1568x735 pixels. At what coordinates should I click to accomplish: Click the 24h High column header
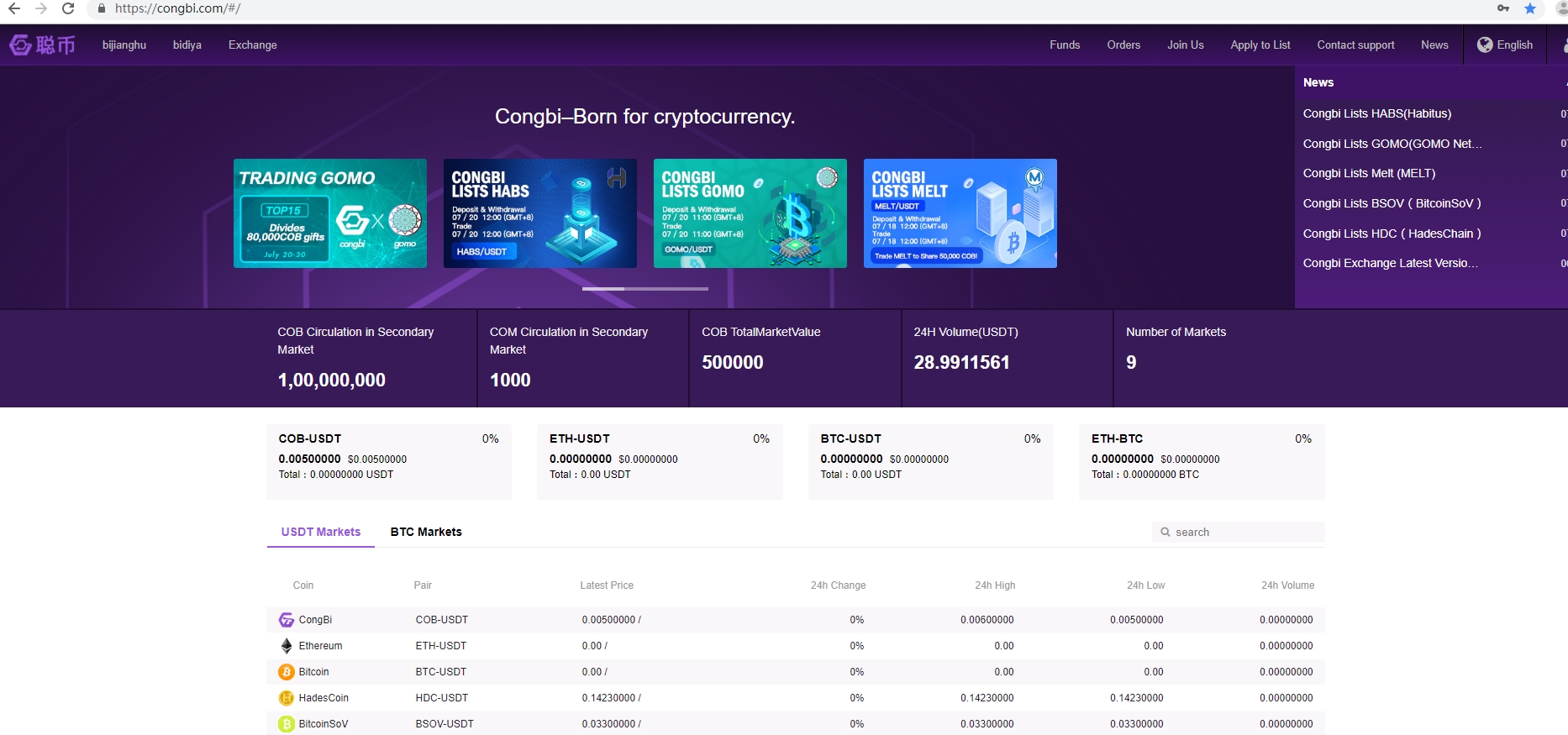coord(995,585)
